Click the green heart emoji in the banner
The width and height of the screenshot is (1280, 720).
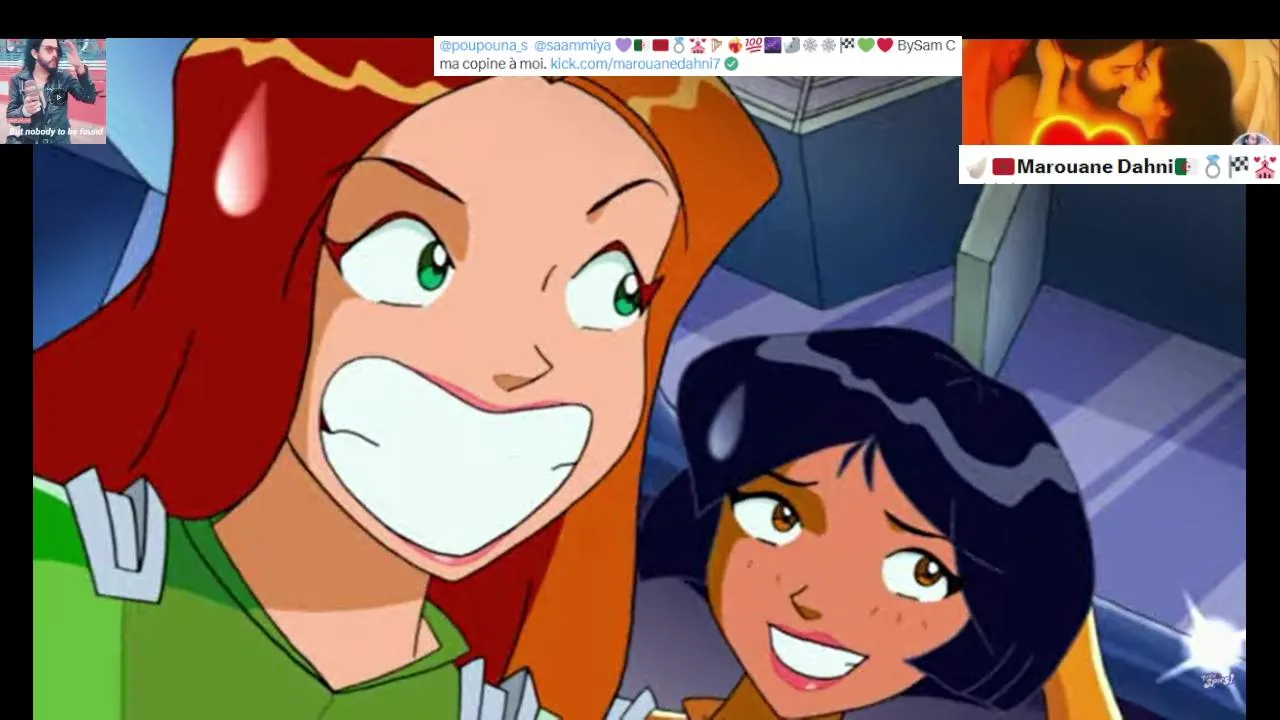(x=866, y=45)
